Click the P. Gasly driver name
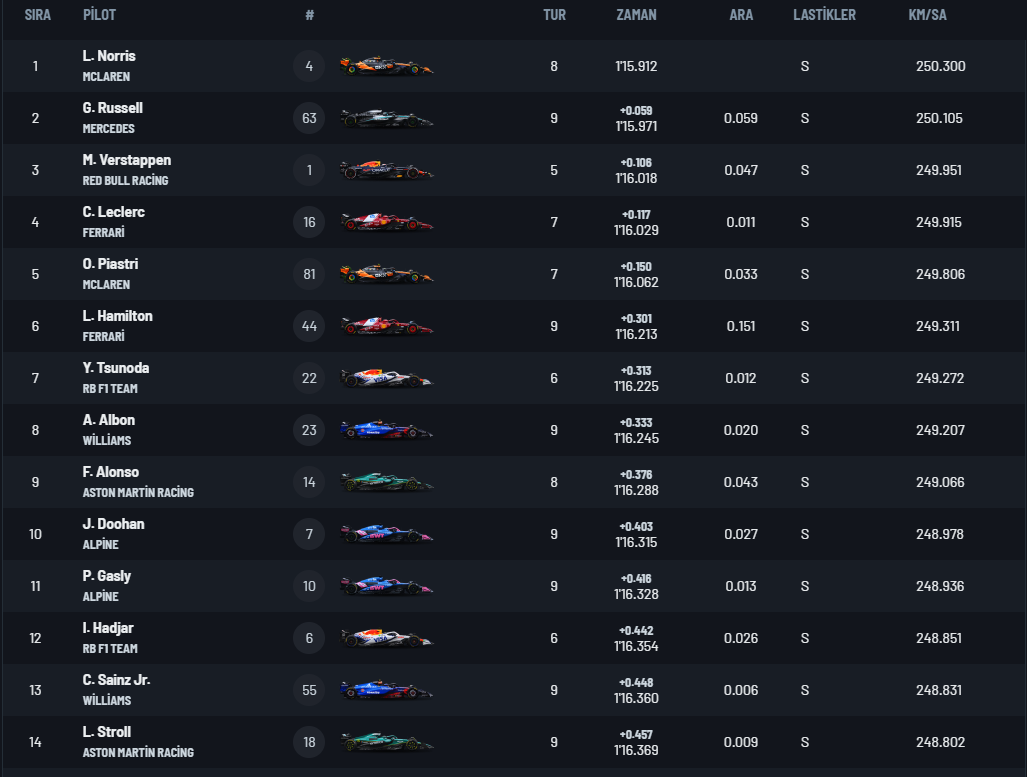 pos(107,576)
